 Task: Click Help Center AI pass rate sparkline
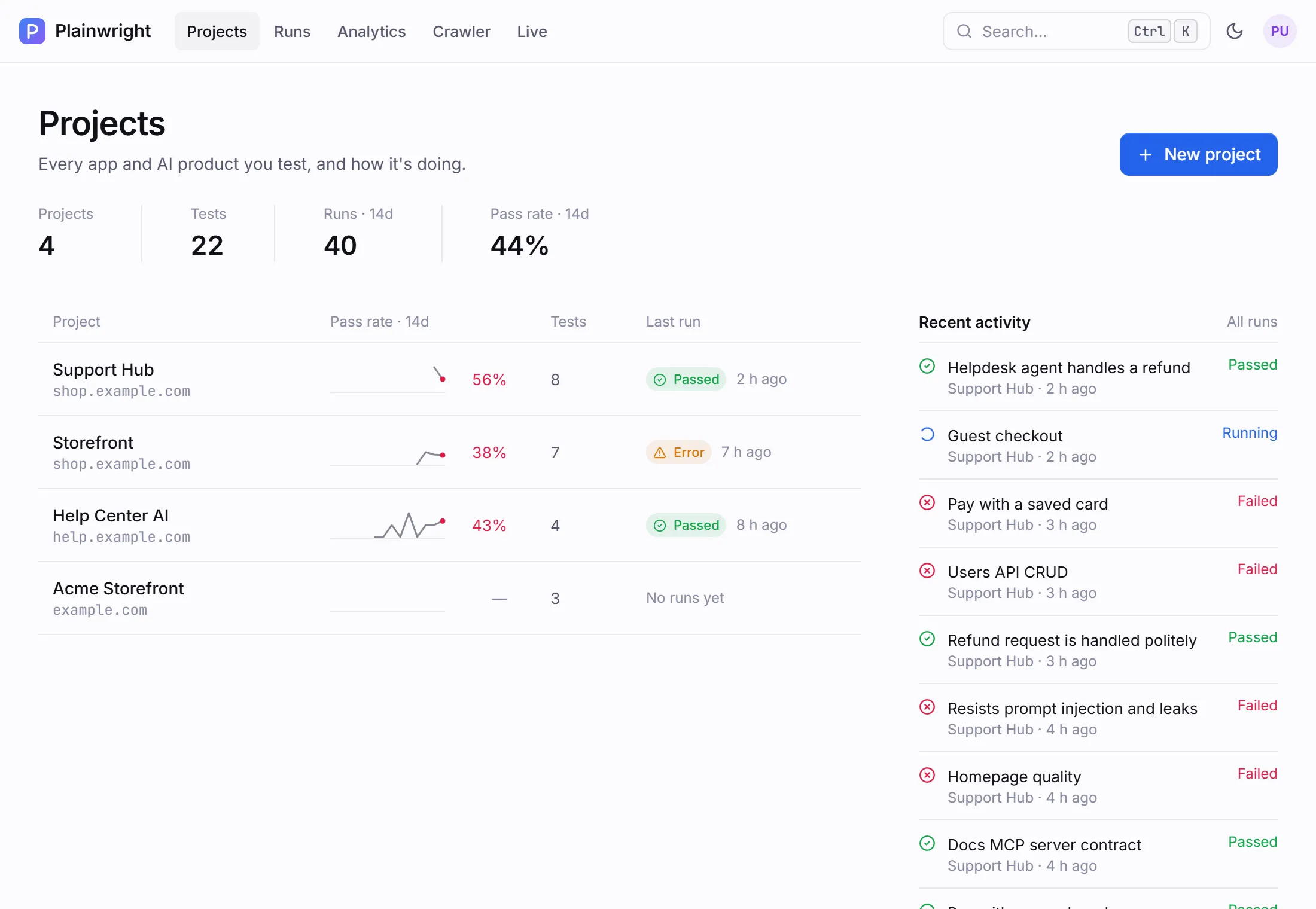point(388,525)
